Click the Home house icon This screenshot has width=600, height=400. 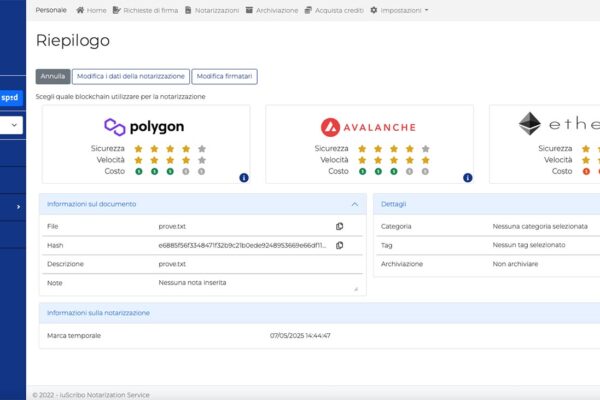tap(80, 10)
